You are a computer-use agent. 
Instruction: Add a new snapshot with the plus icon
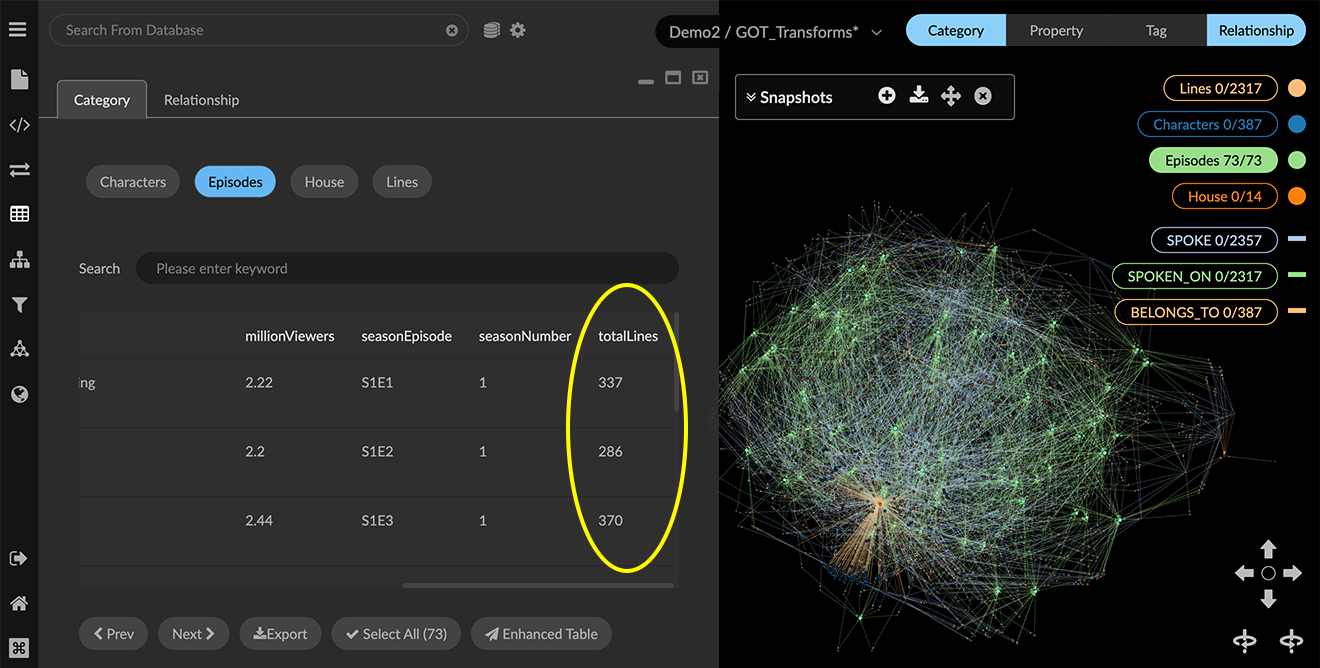point(886,96)
